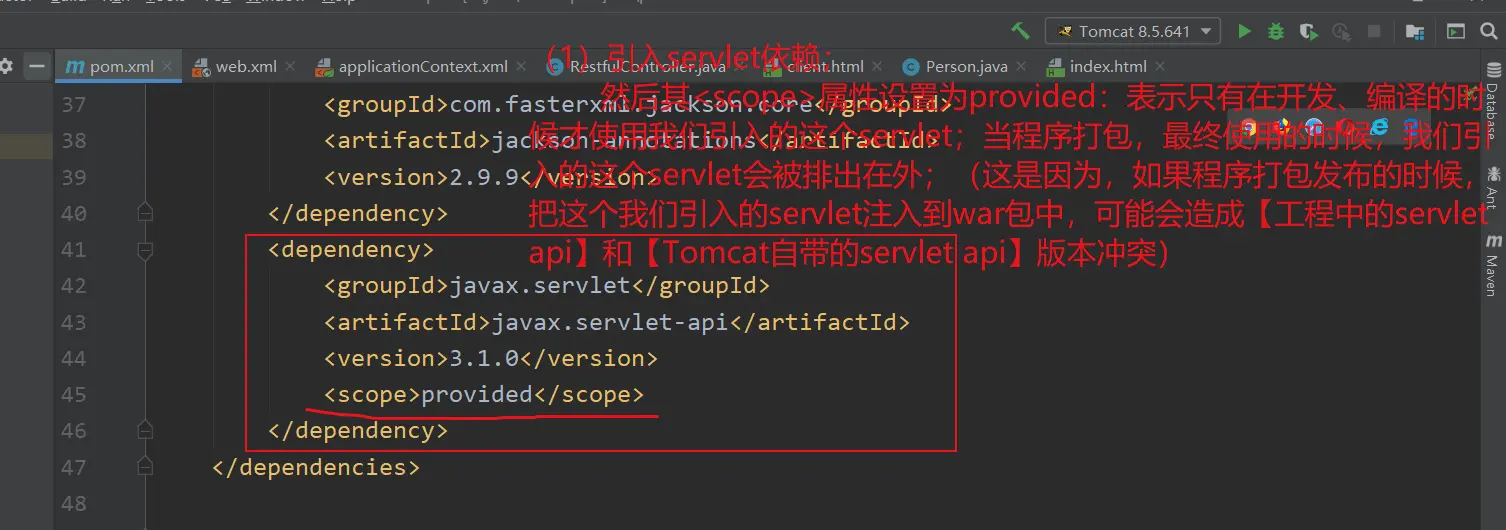Viewport: 1506px width, 530px height.
Task: Open the Ant tool window
Action: pyautogui.click(x=1493, y=188)
